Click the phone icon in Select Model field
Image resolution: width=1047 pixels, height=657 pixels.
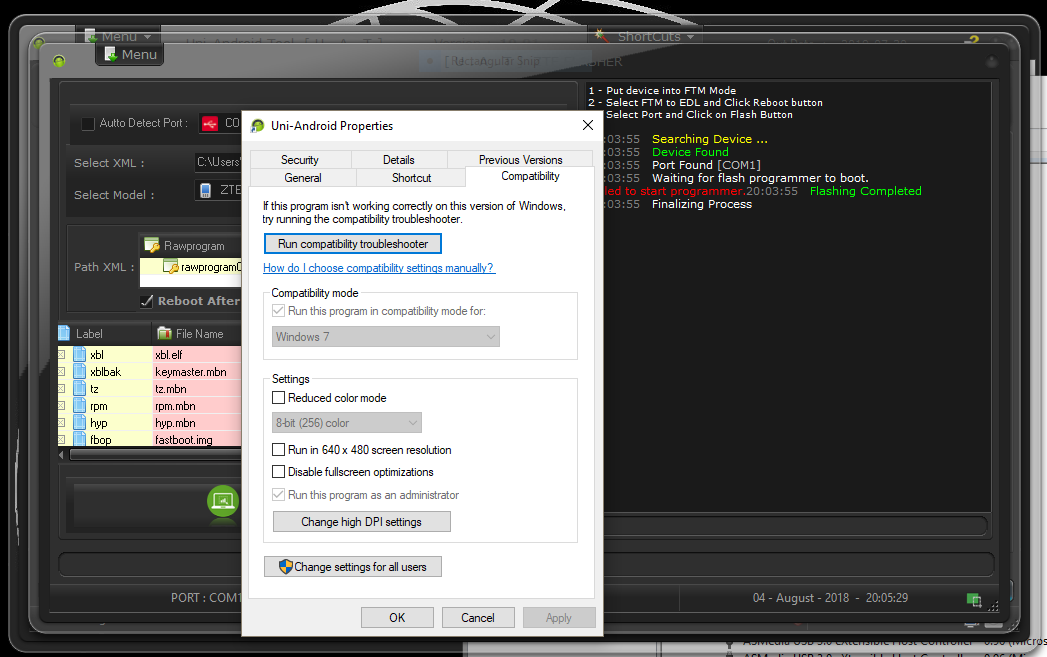[206, 190]
